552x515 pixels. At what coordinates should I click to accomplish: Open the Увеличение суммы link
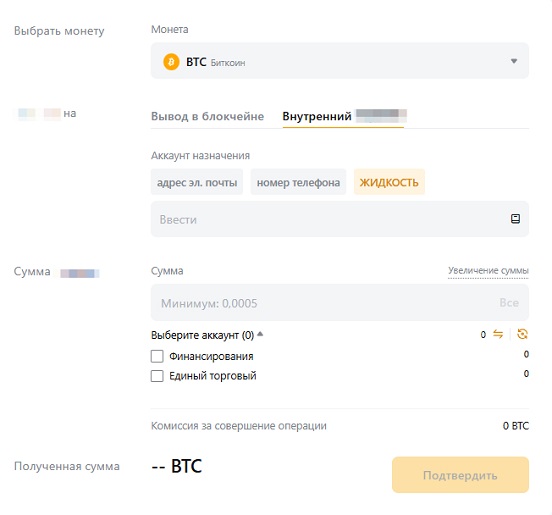[488, 271]
